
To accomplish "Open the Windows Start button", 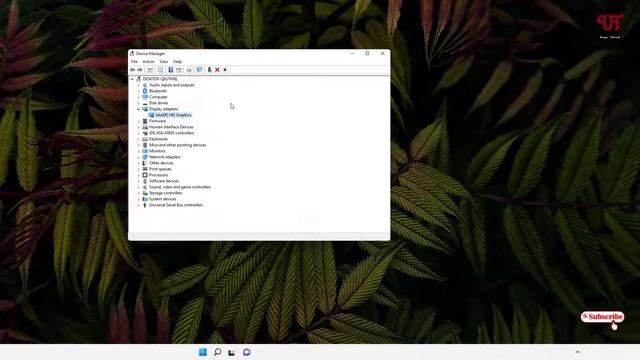I will tap(203, 352).
